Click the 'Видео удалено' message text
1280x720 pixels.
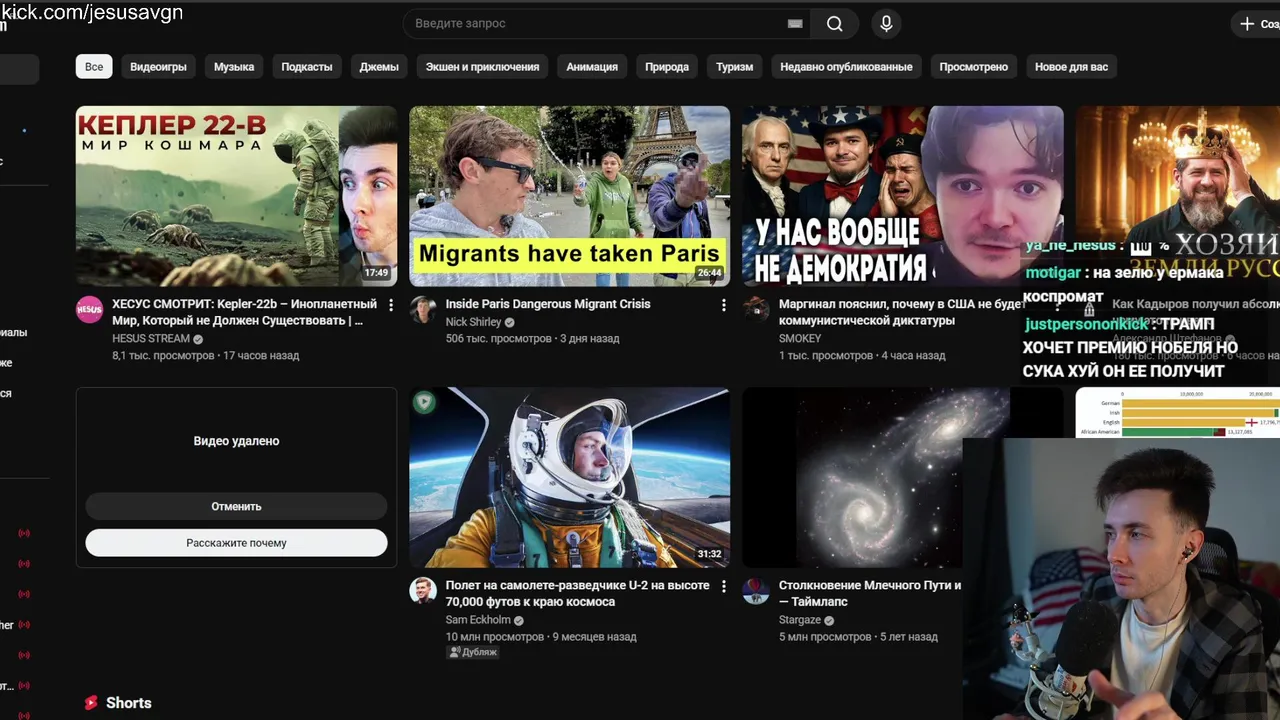coord(236,441)
